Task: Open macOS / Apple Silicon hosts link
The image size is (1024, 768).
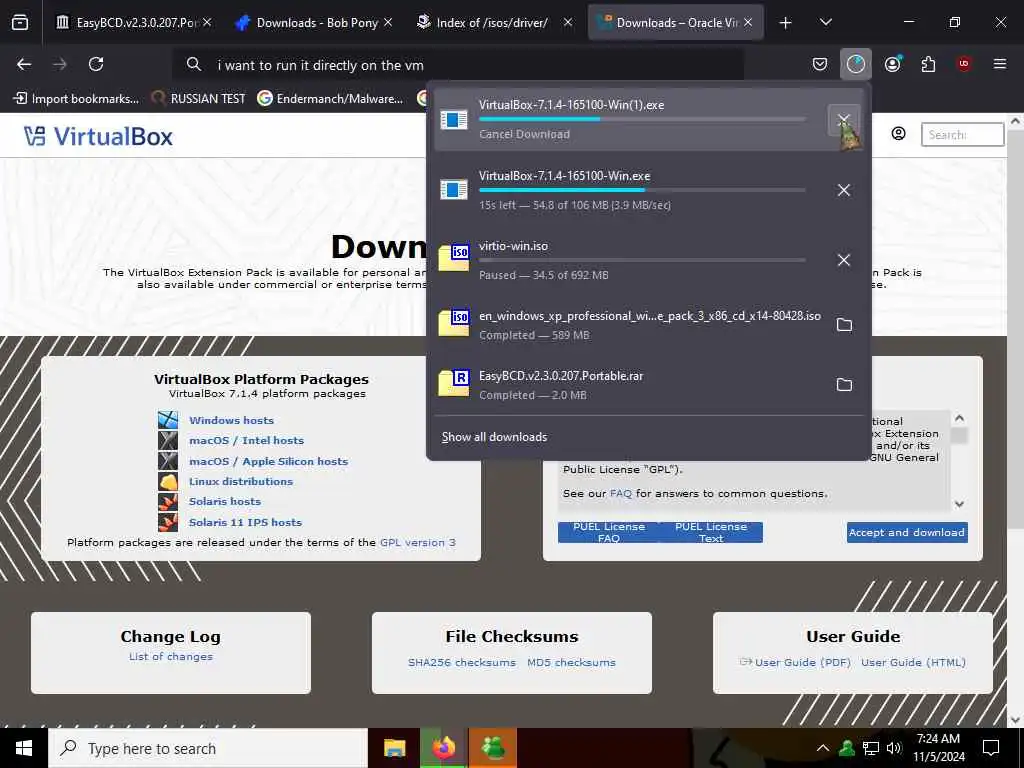Action: tap(268, 461)
